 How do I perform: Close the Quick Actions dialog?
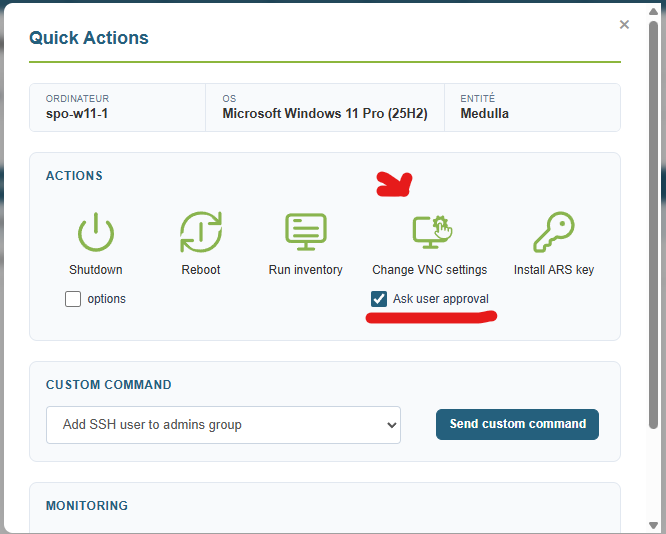coord(624,25)
